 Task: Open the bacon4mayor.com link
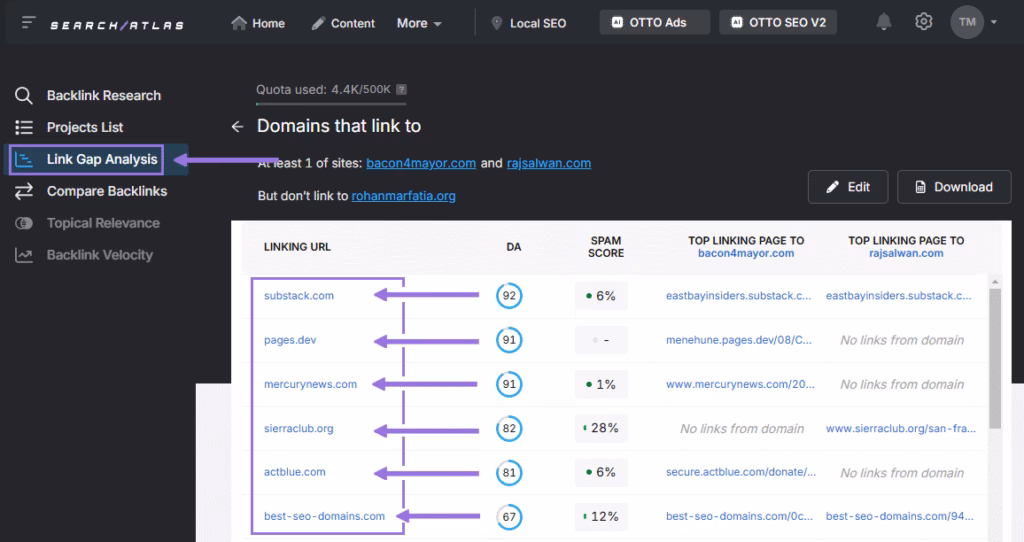(x=421, y=163)
